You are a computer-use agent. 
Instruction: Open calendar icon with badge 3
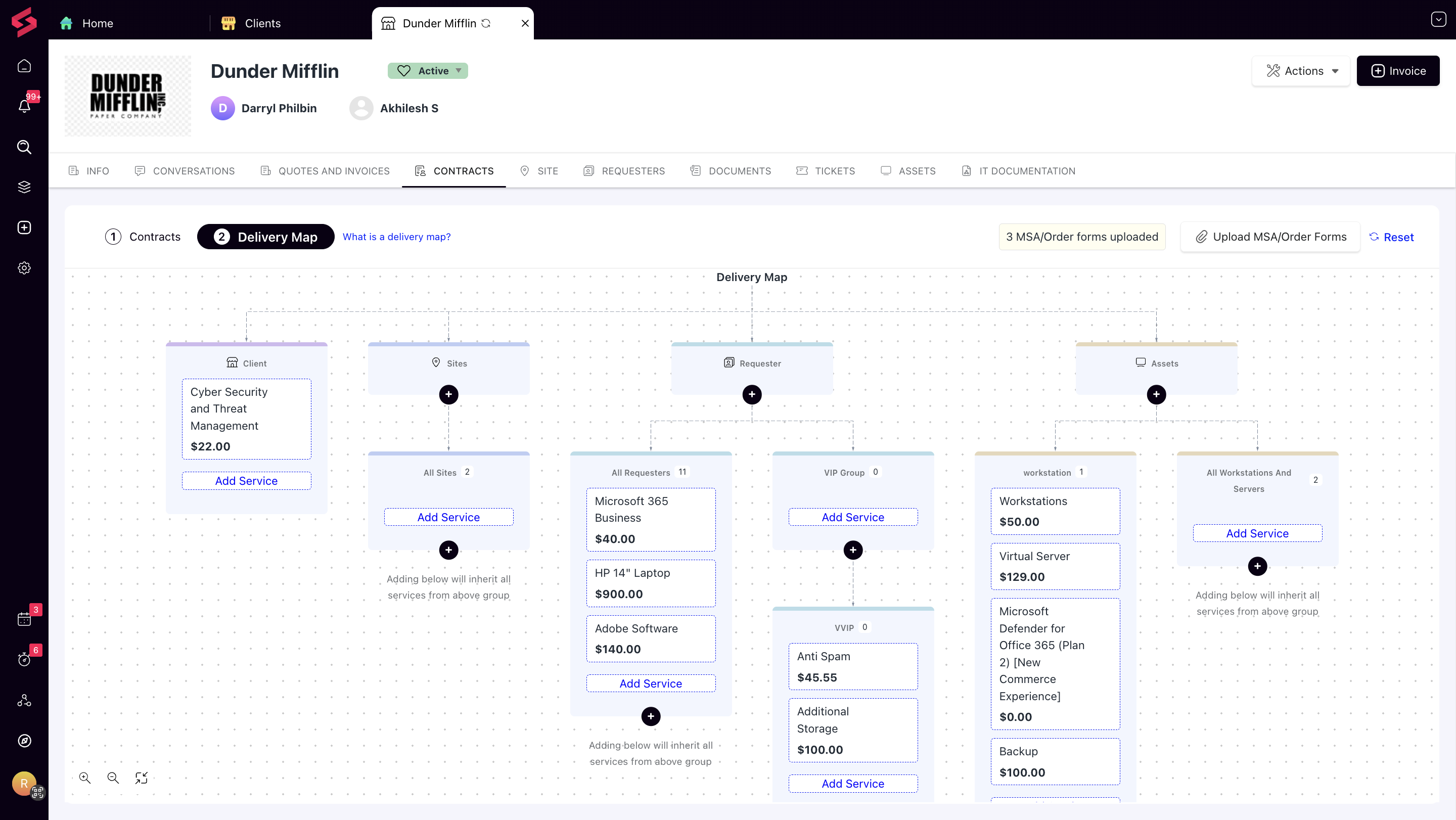[24, 619]
